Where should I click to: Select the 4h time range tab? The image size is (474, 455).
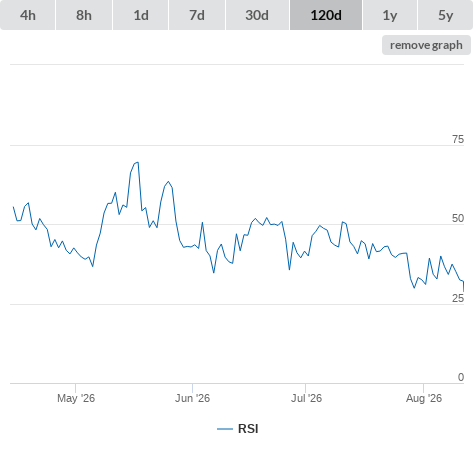coord(28,15)
